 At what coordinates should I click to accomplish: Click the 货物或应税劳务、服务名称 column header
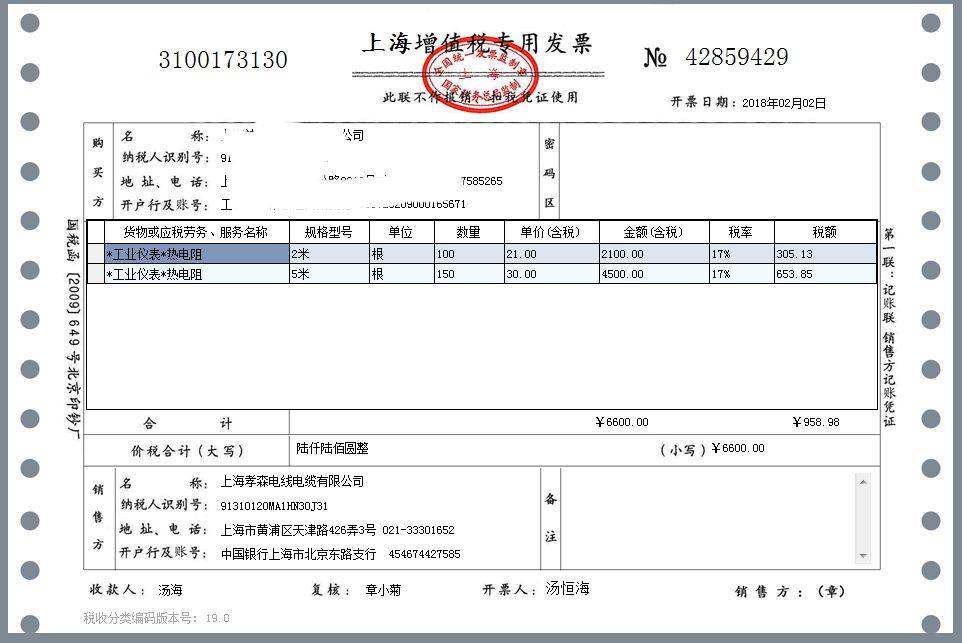197,232
